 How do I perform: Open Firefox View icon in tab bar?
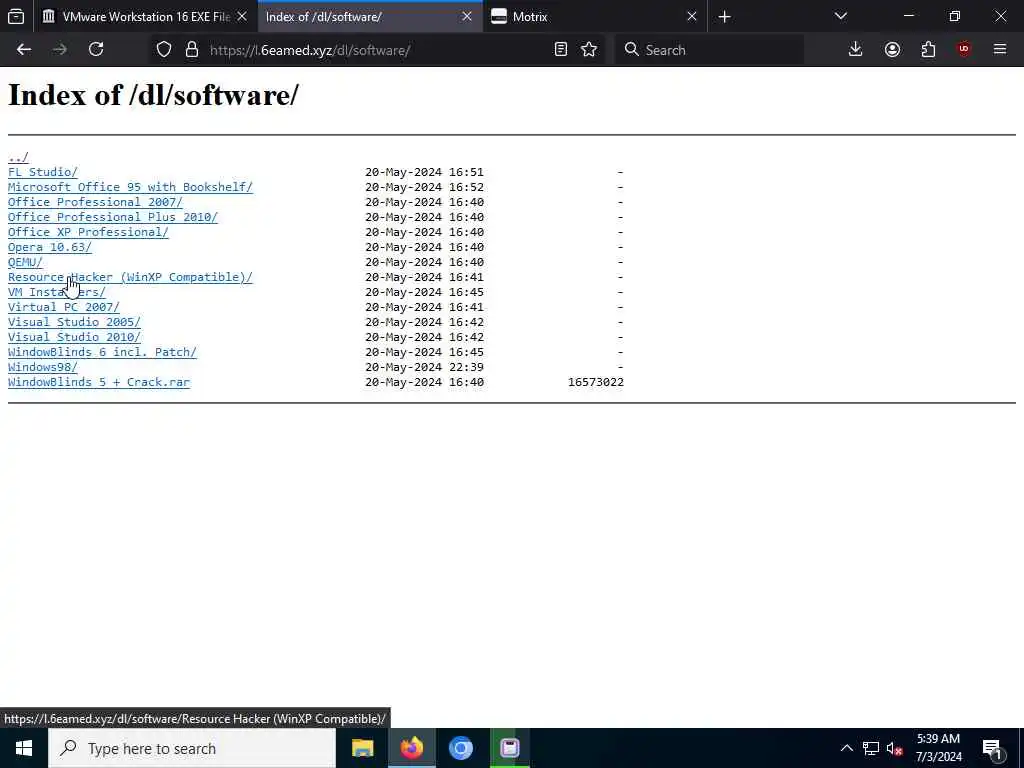(16, 16)
